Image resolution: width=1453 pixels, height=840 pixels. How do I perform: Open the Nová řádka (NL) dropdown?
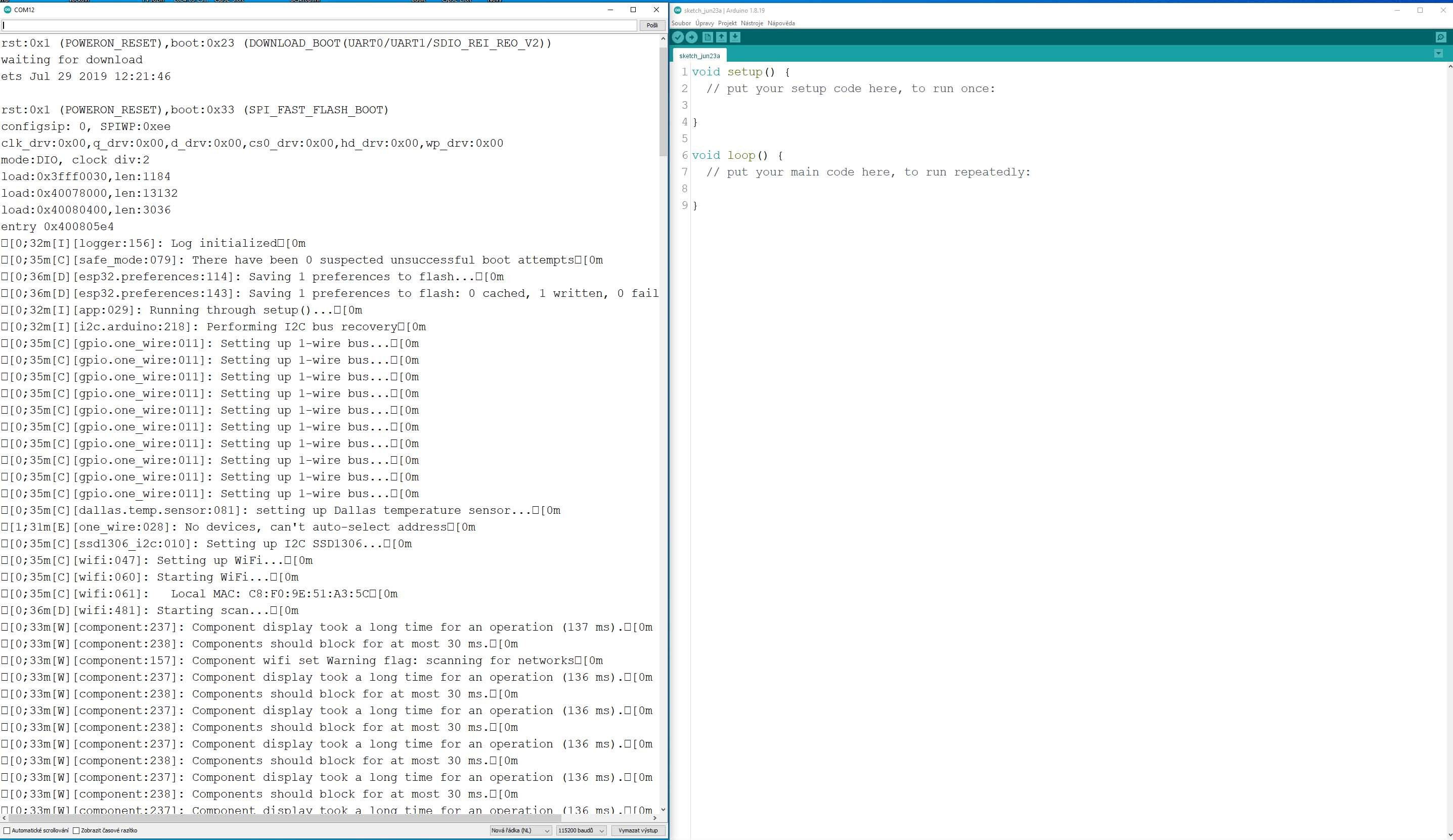coord(520,830)
